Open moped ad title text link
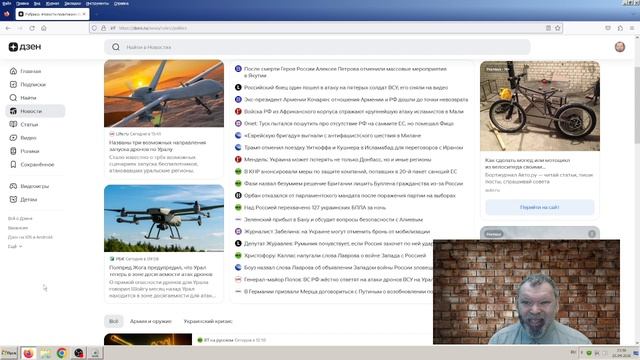640x360 pixels. tap(527, 164)
